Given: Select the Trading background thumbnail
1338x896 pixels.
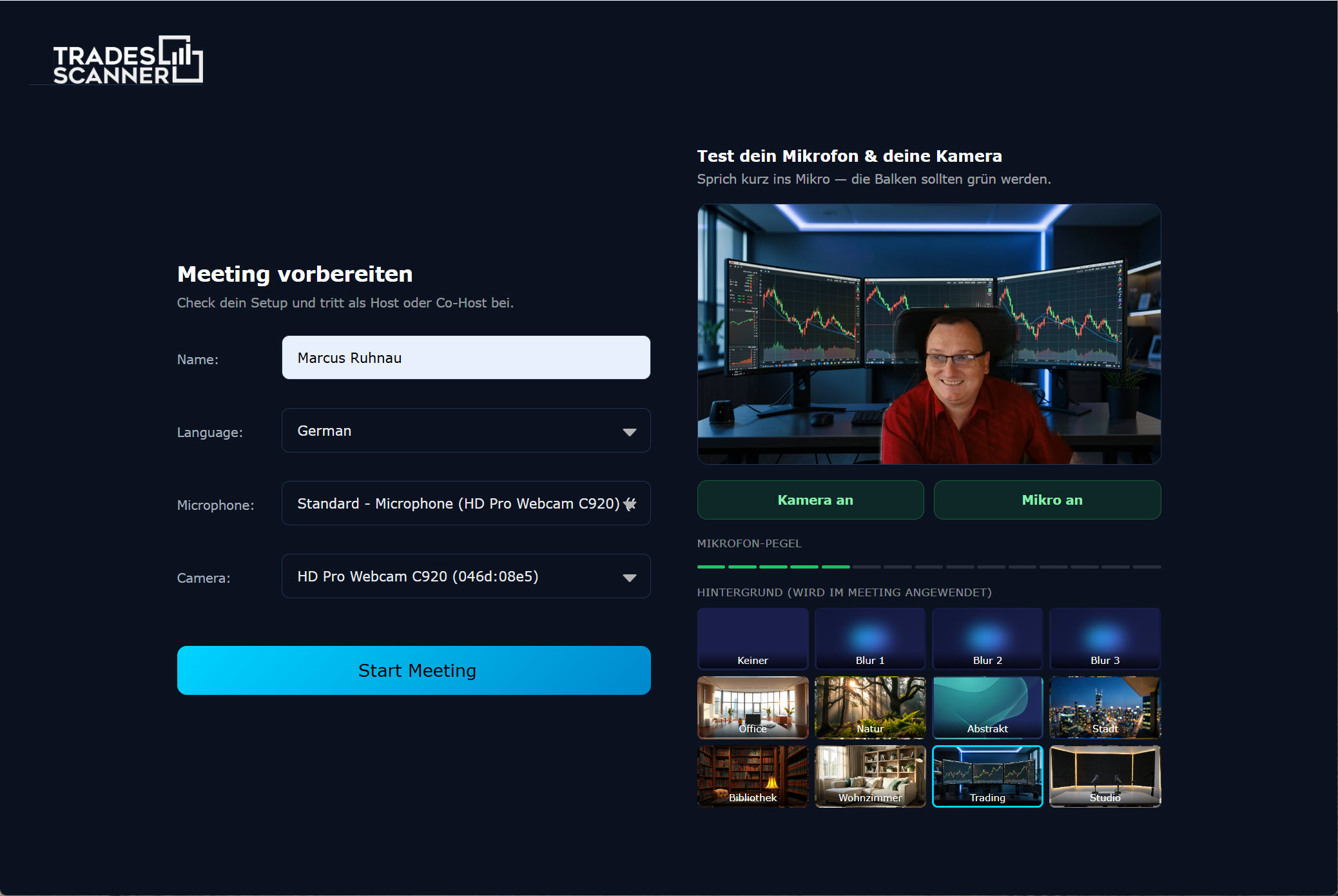Looking at the screenshot, I should click(987, 776).
